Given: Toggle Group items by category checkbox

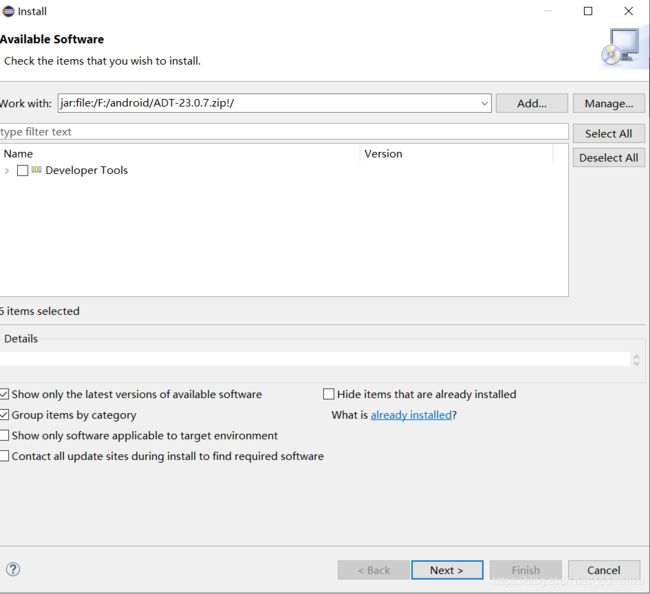Looking at the screenshot, I should (4, 415).
